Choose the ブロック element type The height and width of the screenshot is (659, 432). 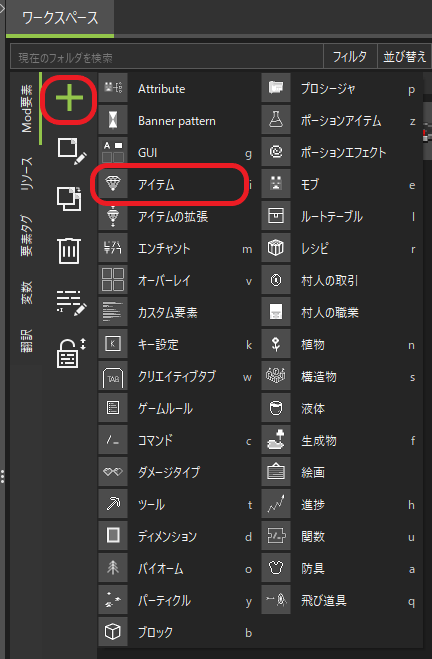176,632
